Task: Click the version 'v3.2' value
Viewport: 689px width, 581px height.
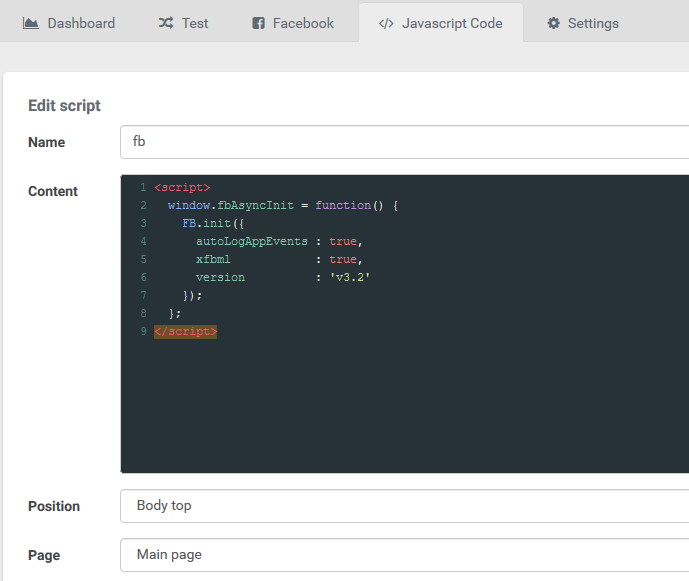Action: pos(350,277)
